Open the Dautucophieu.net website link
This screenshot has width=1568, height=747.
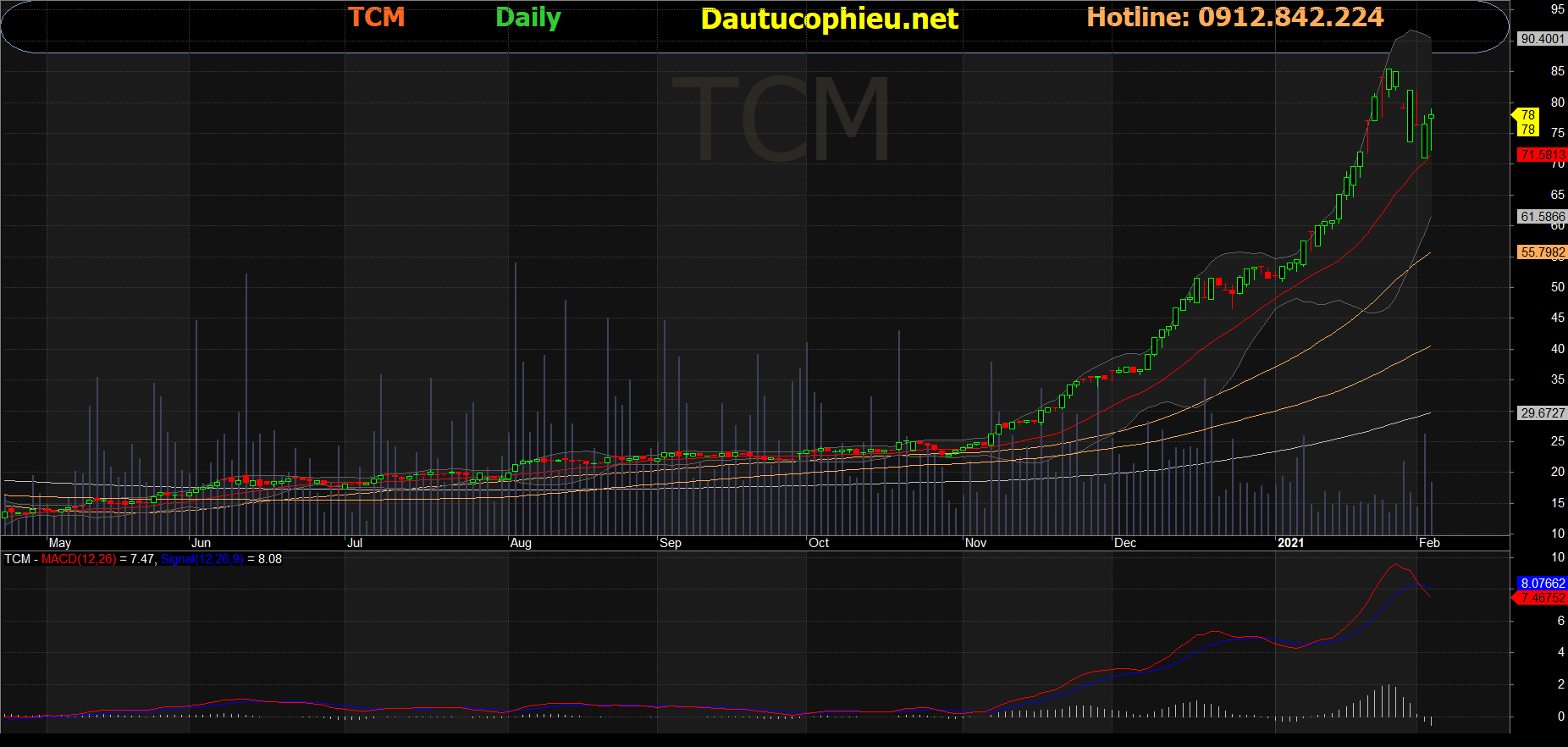(829, 19)
